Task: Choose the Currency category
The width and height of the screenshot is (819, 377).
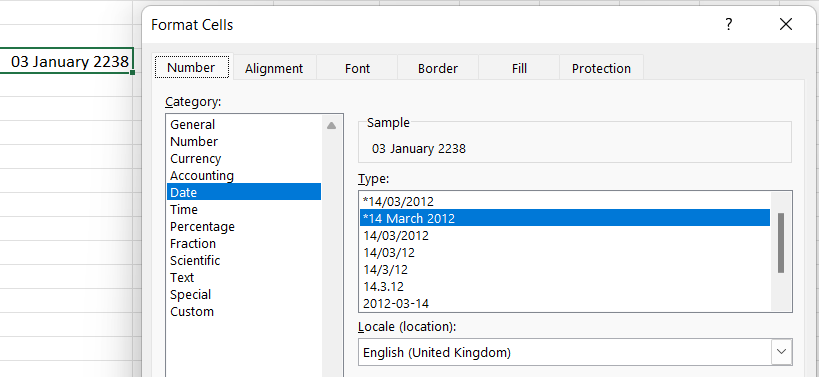Action: [244, 158]
